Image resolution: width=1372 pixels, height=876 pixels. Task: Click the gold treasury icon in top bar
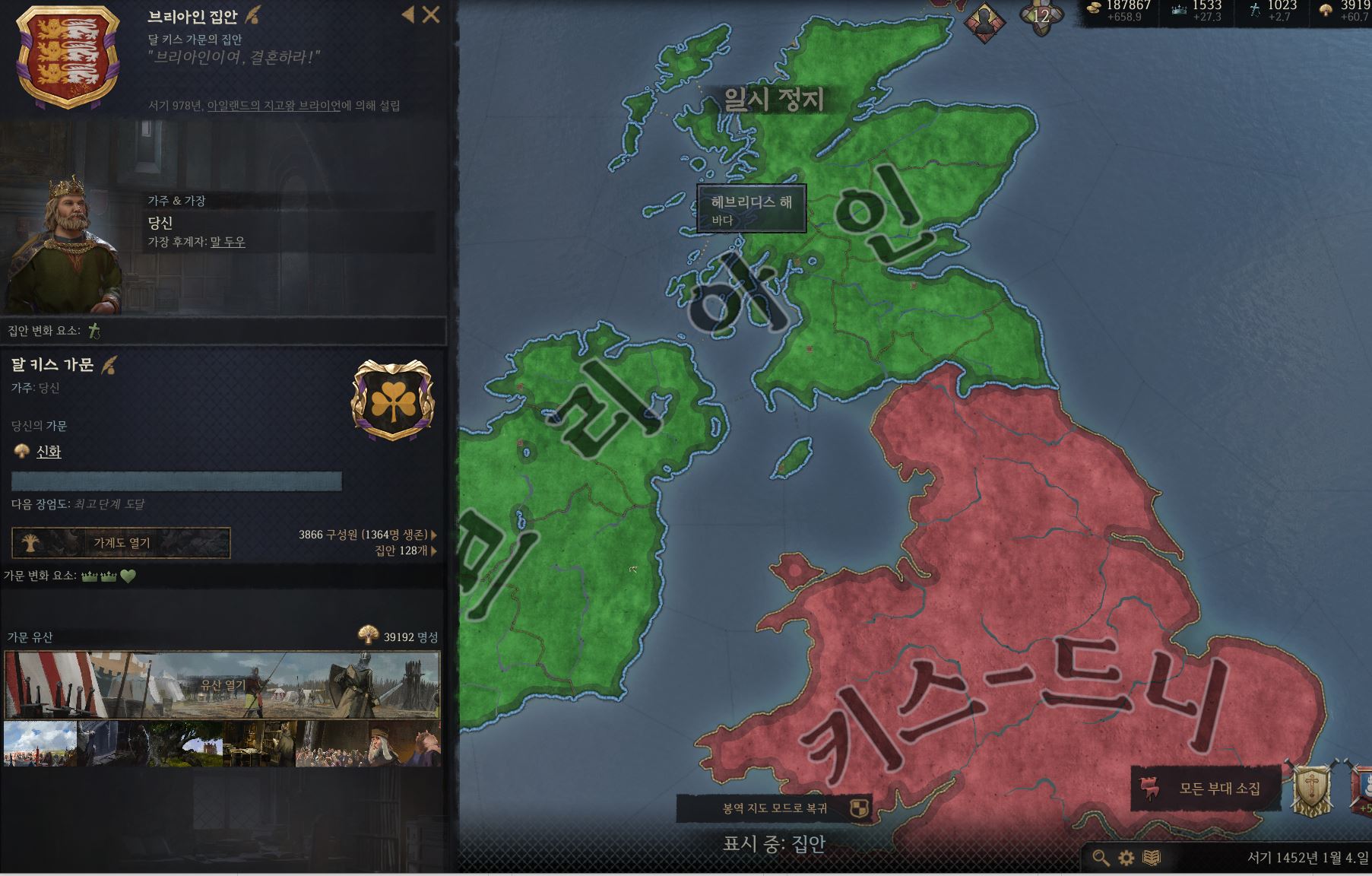coord(1094,9)
